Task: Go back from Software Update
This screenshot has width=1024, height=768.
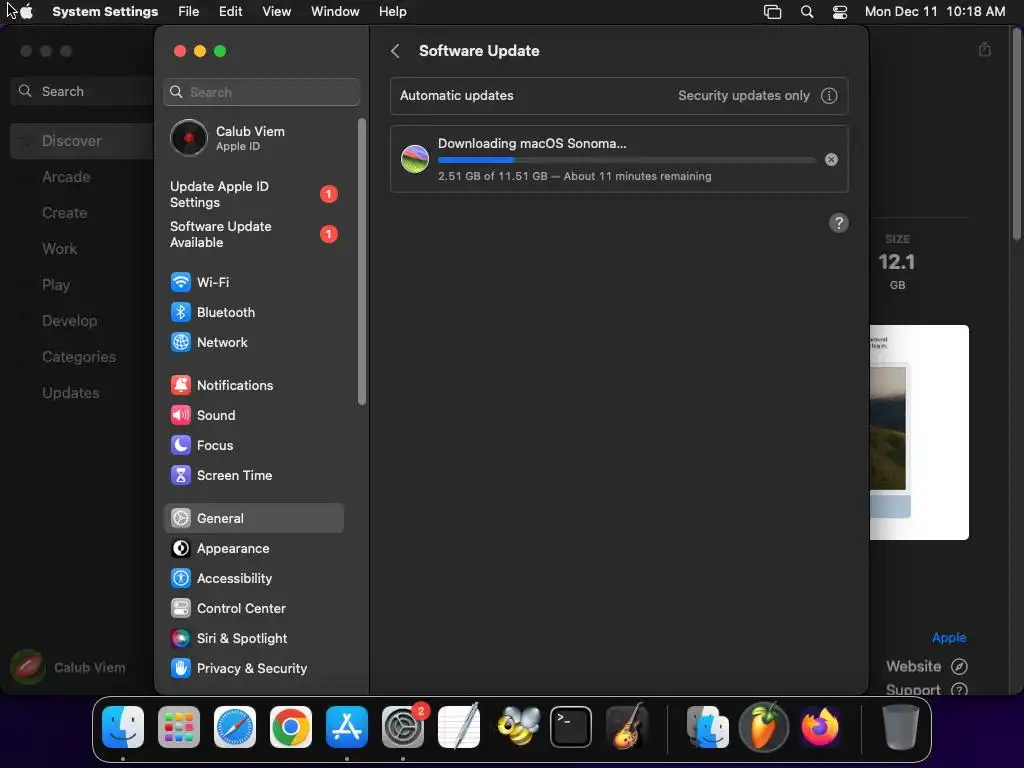Action: tap(395, 51)
